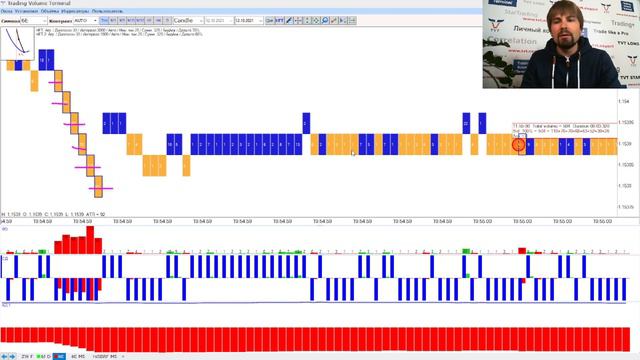Screen dimensions: 640x360
Task: Click the 1.1539 price axis label
Action: (x=624, y=144)
